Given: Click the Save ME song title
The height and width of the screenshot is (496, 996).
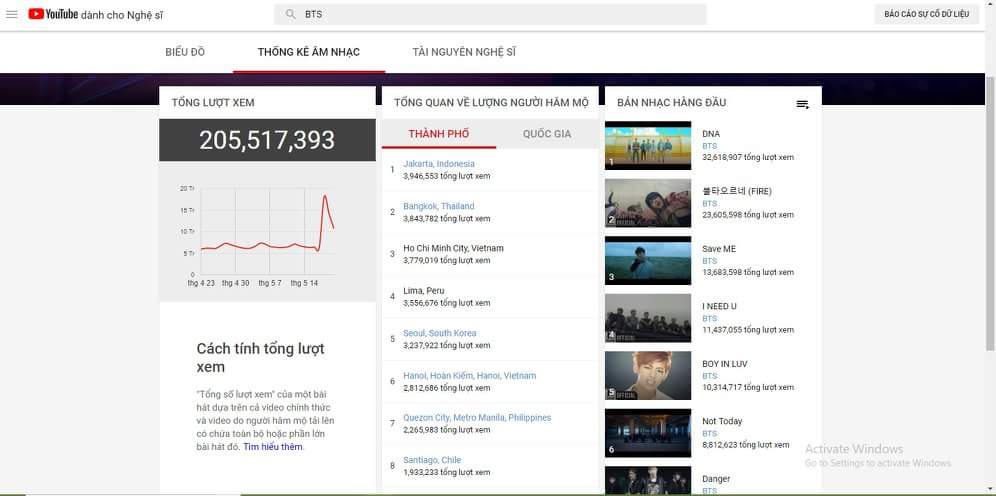Looking at the screenshot, I should click(719, 249).
